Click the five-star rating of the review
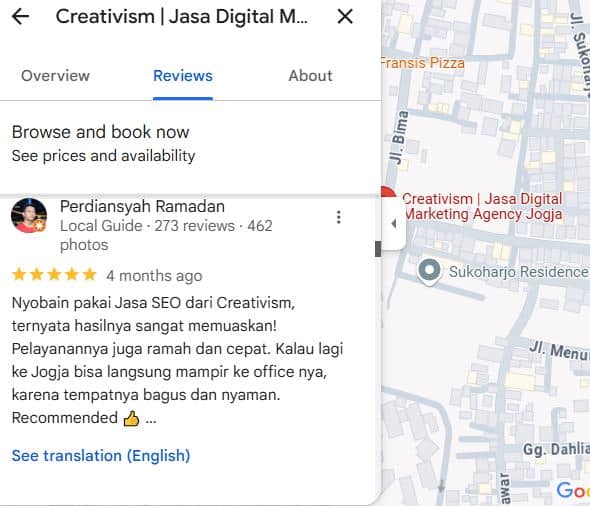The width and height of the screenshot is (590, 506). [x=54, y=275]
